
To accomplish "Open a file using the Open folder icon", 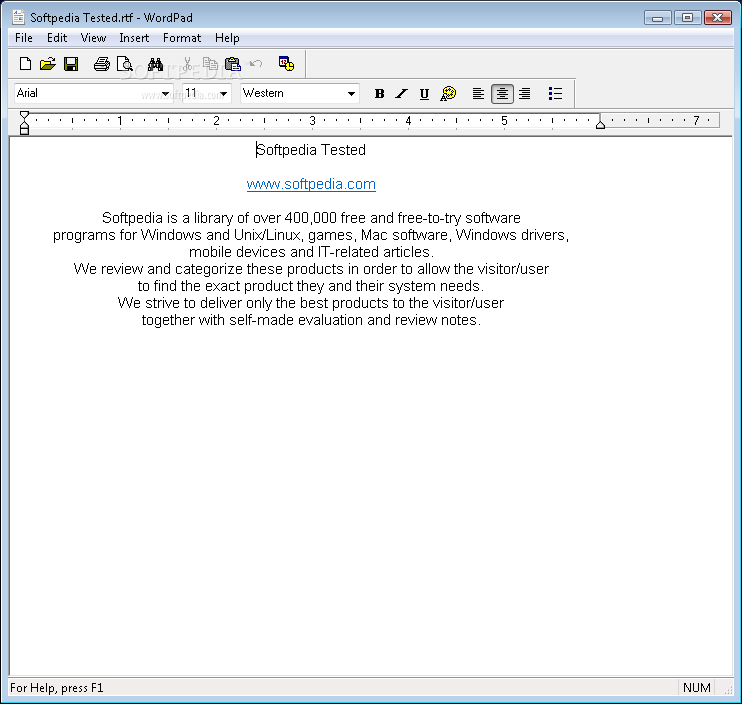I will (x=48, y=64).
